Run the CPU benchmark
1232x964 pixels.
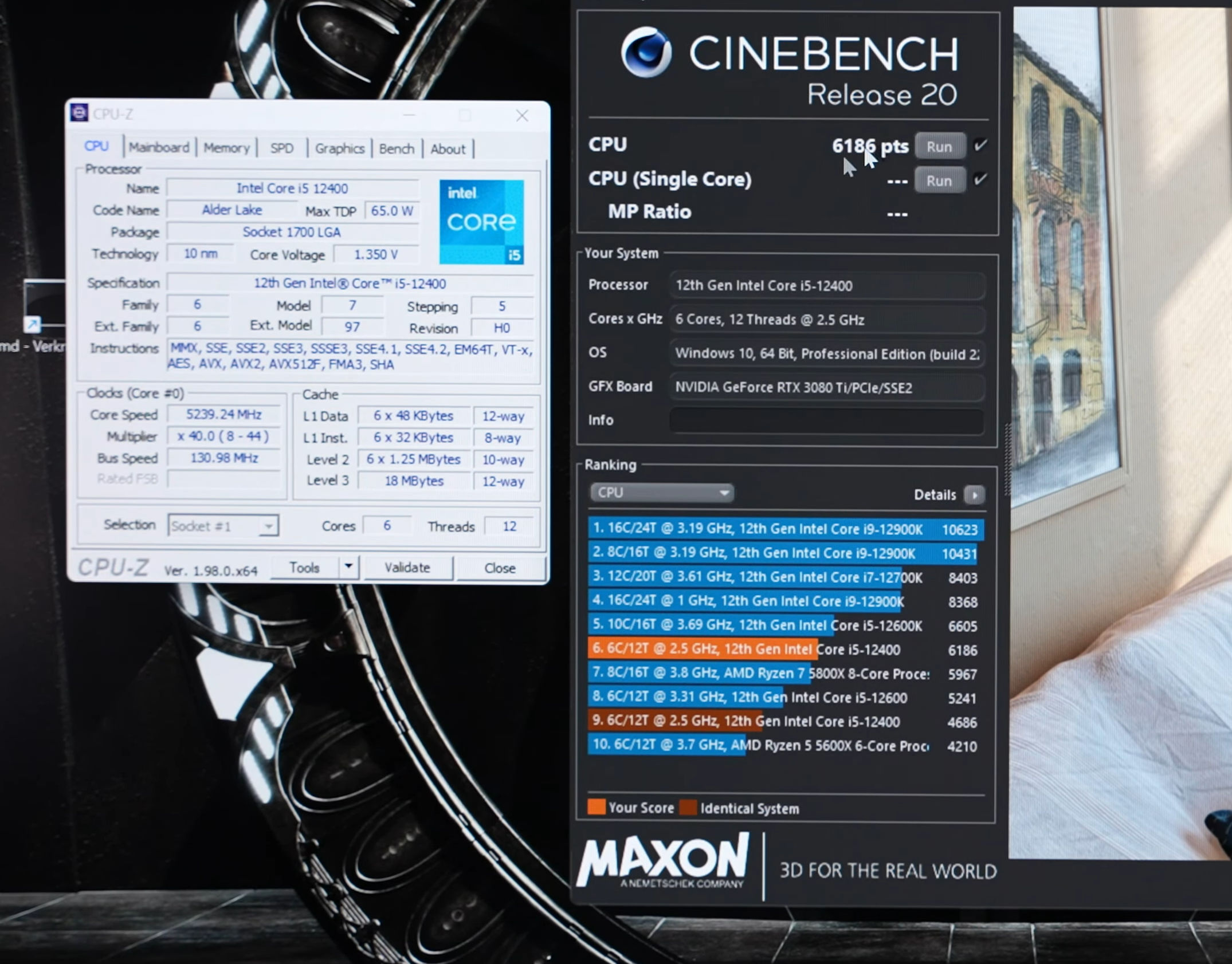[x=939, y=145]
